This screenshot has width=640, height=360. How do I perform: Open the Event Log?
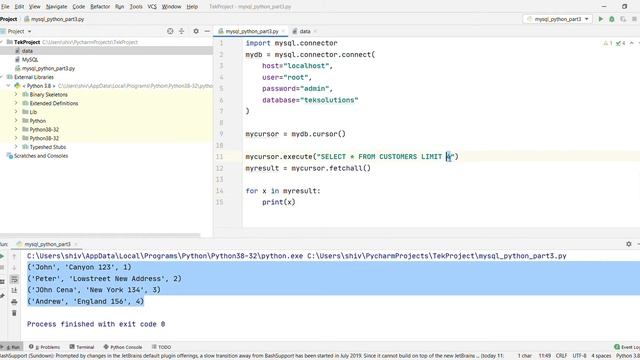[627, 347]
